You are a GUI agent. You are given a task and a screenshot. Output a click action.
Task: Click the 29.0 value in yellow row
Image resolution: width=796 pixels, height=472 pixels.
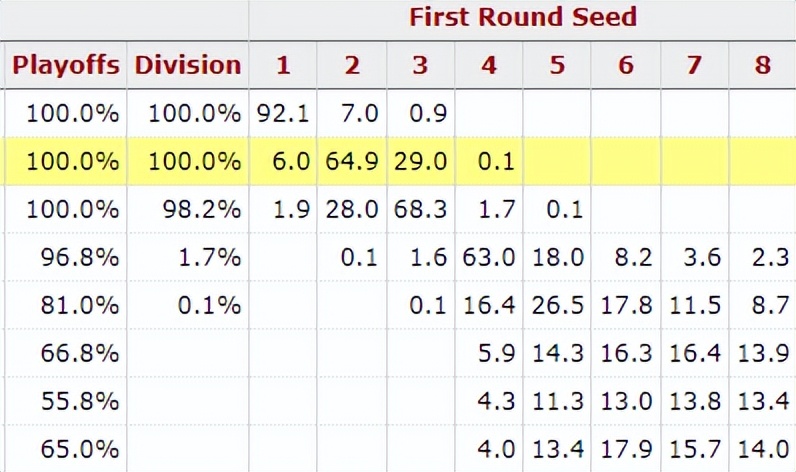pos(420,162)
